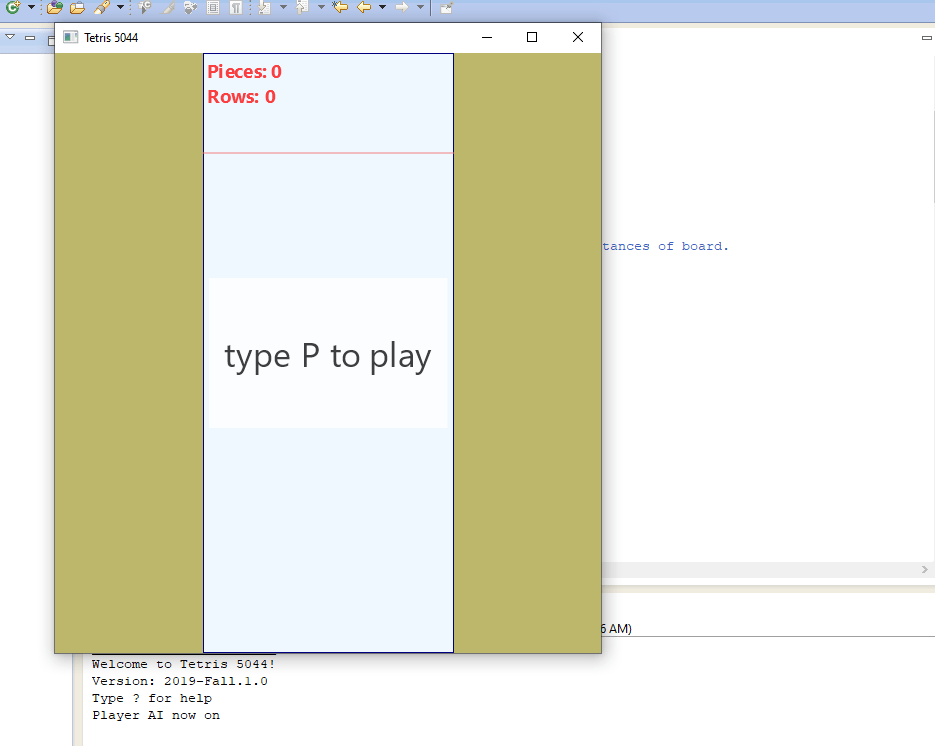Toggle Block Selection mode icon
The image size is (935, 746).
click(213, 7)
